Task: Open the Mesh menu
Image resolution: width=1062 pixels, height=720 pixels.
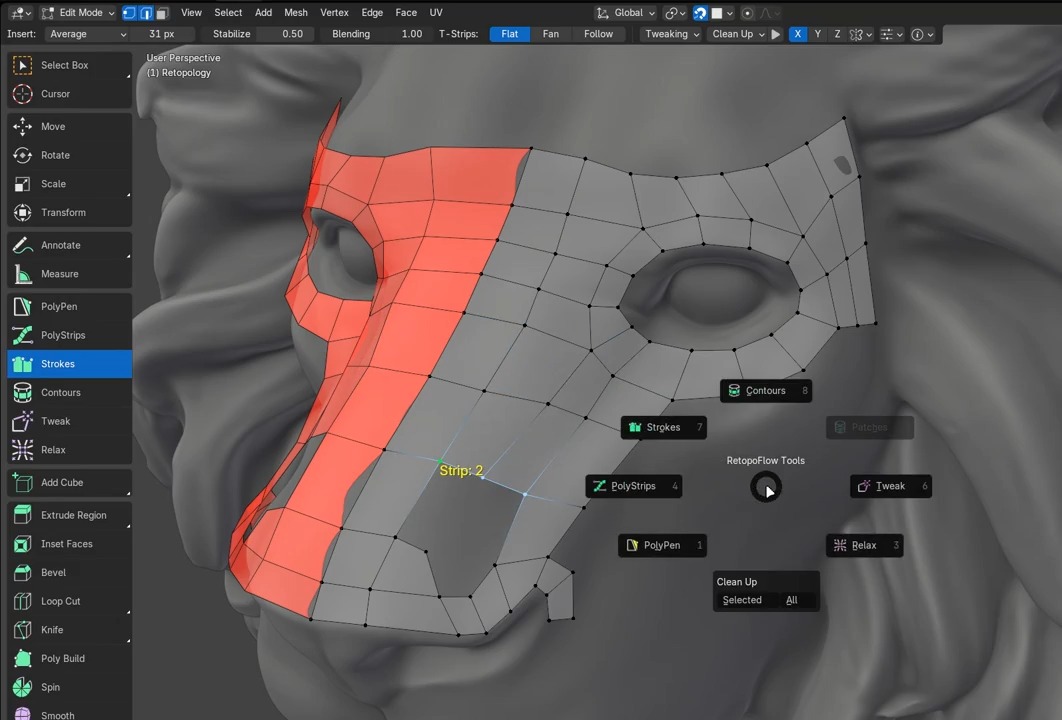Action: pyautogui.click(x=295, y=13)
